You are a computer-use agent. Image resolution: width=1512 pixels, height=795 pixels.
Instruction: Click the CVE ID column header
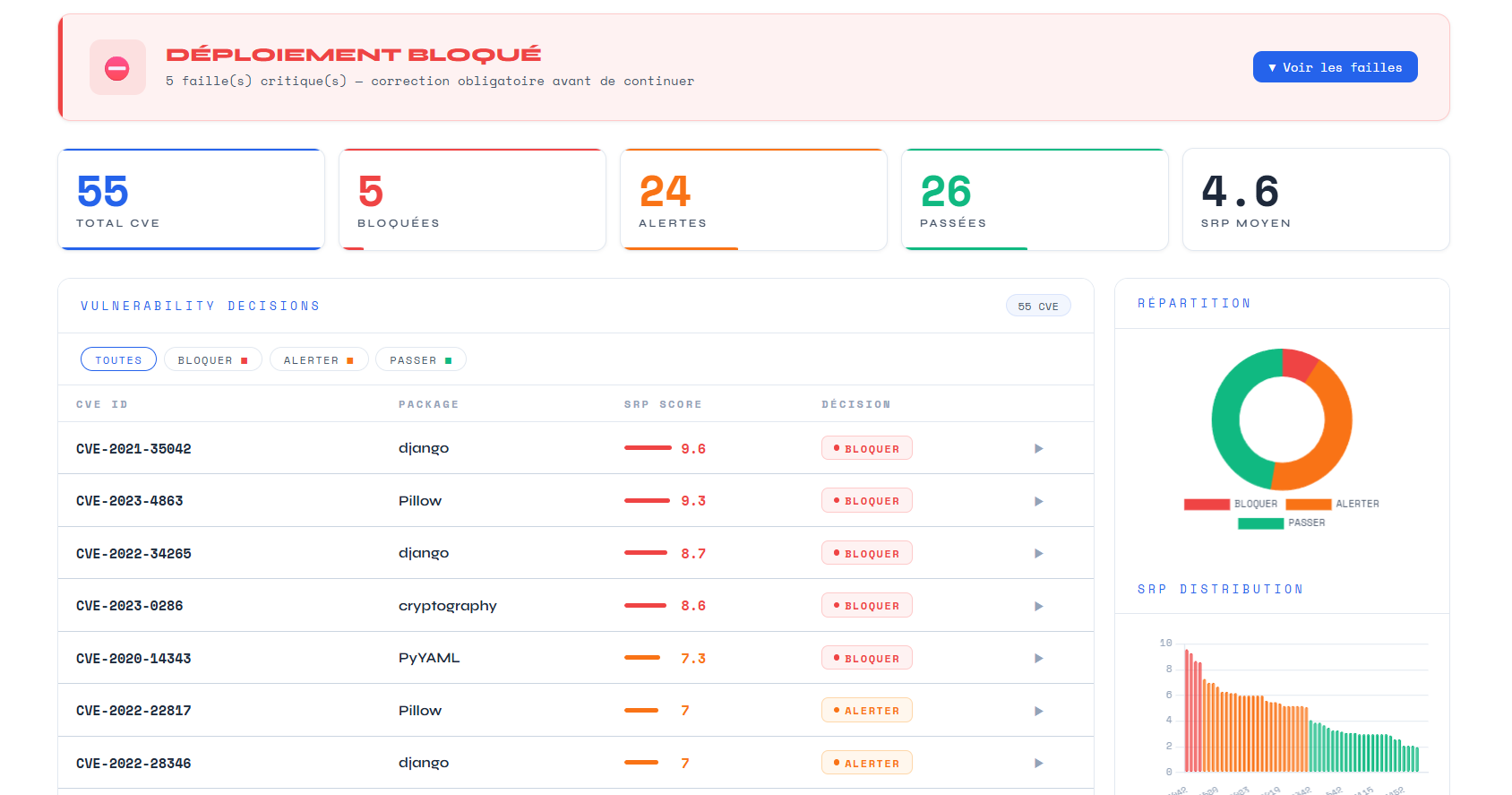click(102, 404)
